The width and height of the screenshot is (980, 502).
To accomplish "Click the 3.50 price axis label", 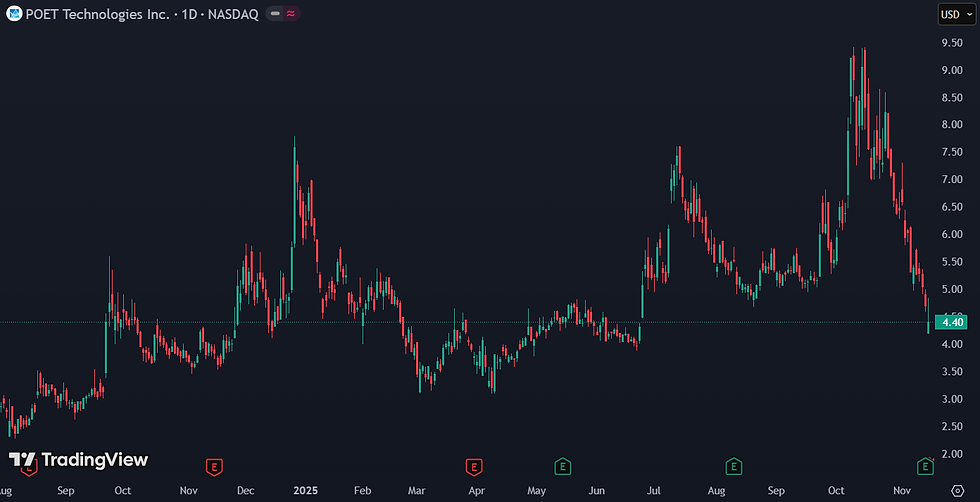I will coord(952,372).
